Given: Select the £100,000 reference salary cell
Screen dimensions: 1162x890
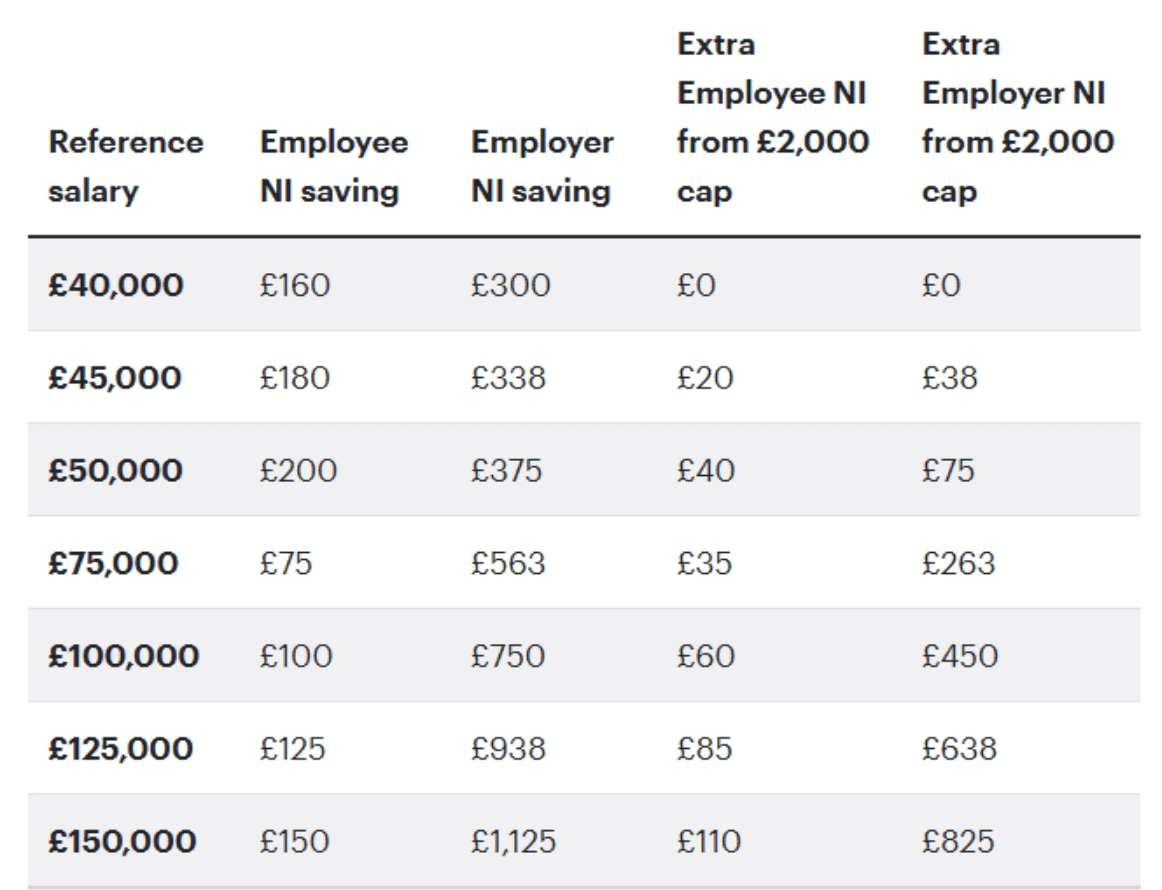Looking at the screenshot, I should [x=123, y=656].
